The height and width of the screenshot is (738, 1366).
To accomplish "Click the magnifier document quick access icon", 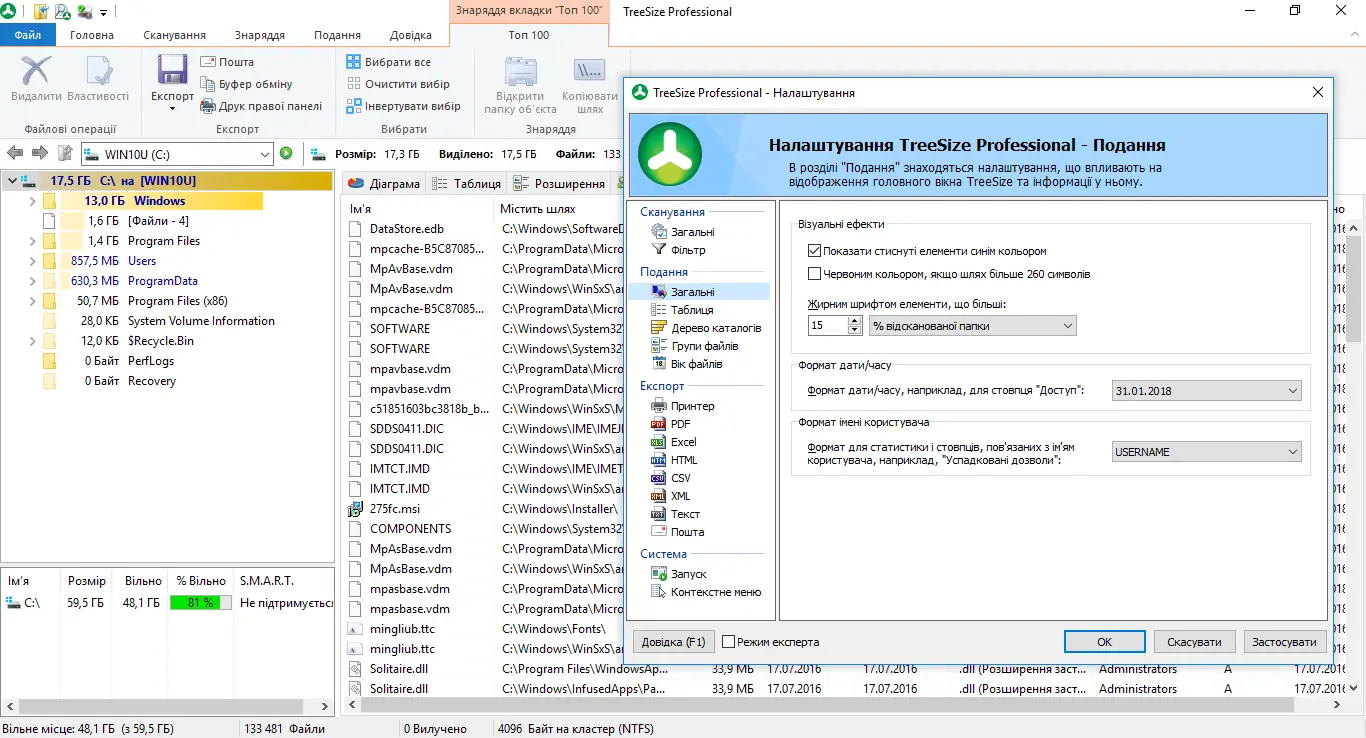I will [62, 12].
